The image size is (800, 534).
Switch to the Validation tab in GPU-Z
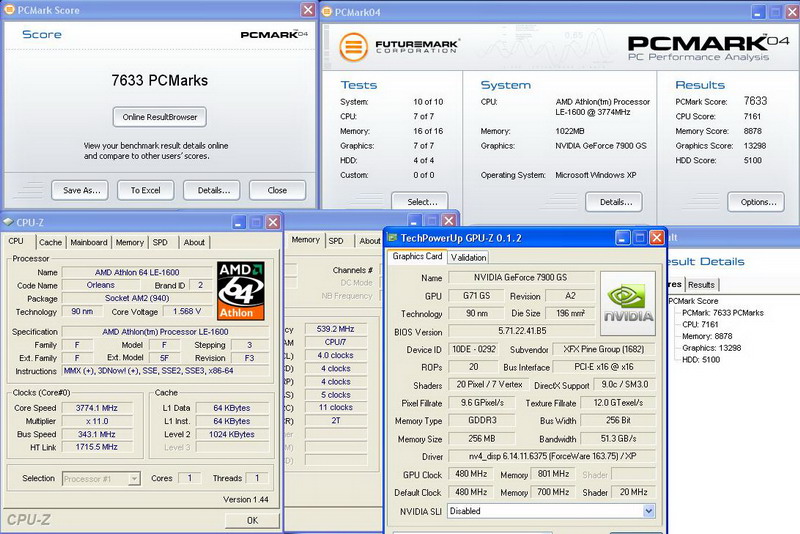(x=468, y=258)
